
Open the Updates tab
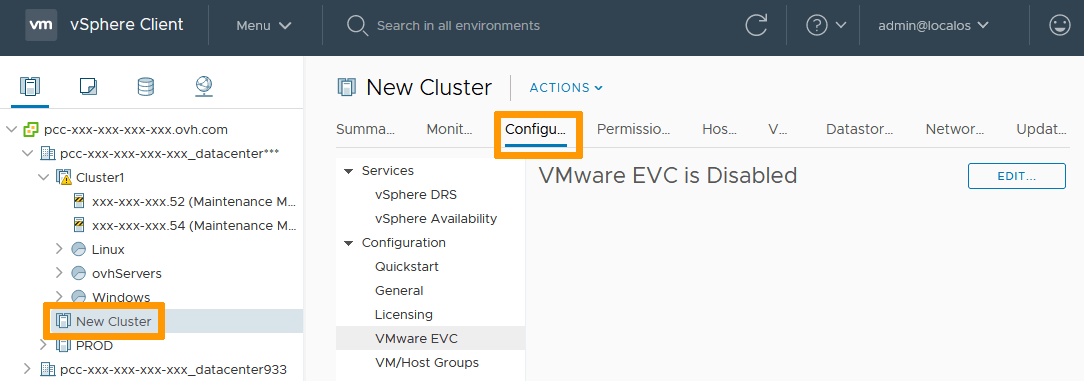point(1042,129)
